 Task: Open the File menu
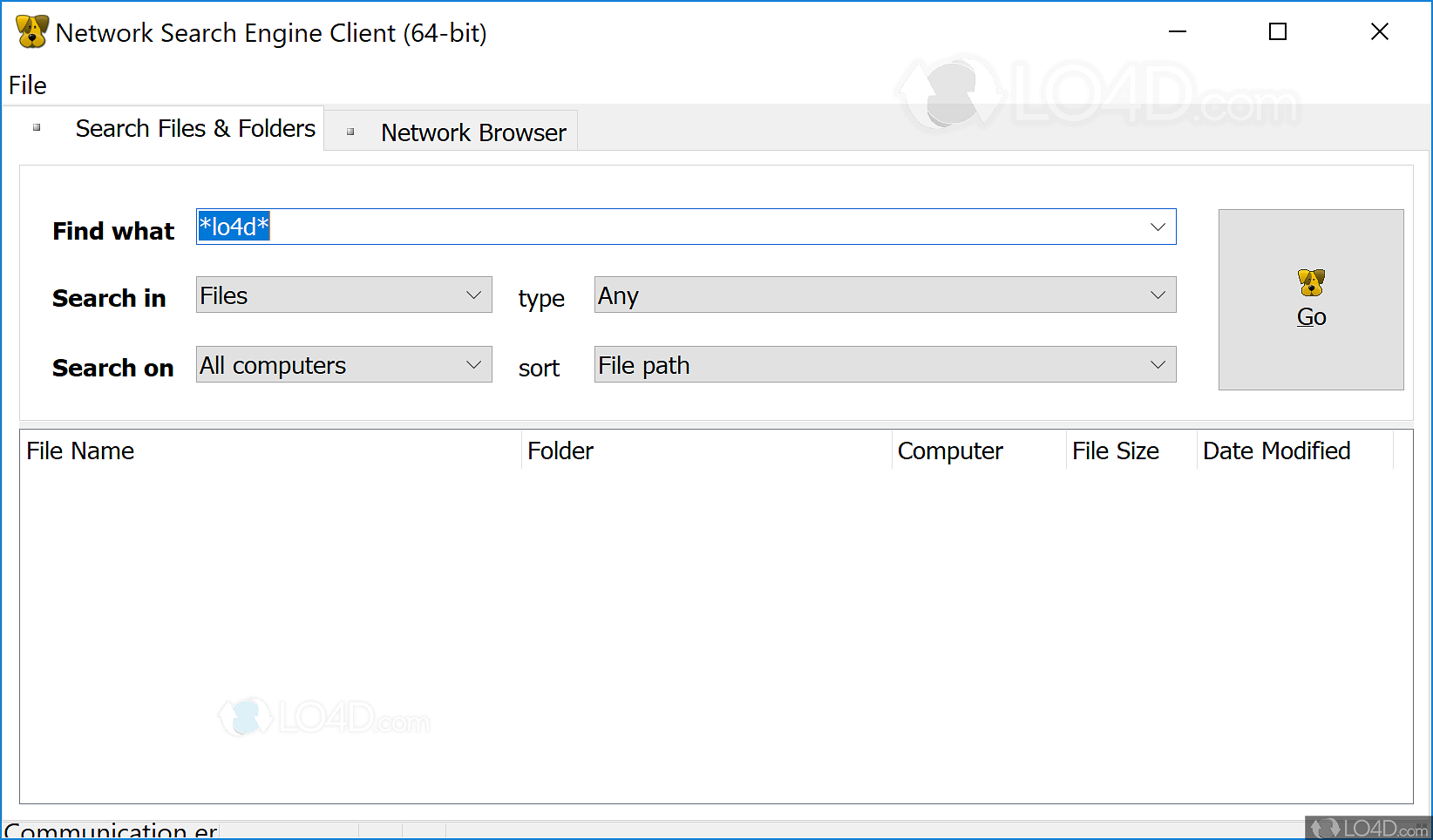pyautogui.click(x=27, y=85)
